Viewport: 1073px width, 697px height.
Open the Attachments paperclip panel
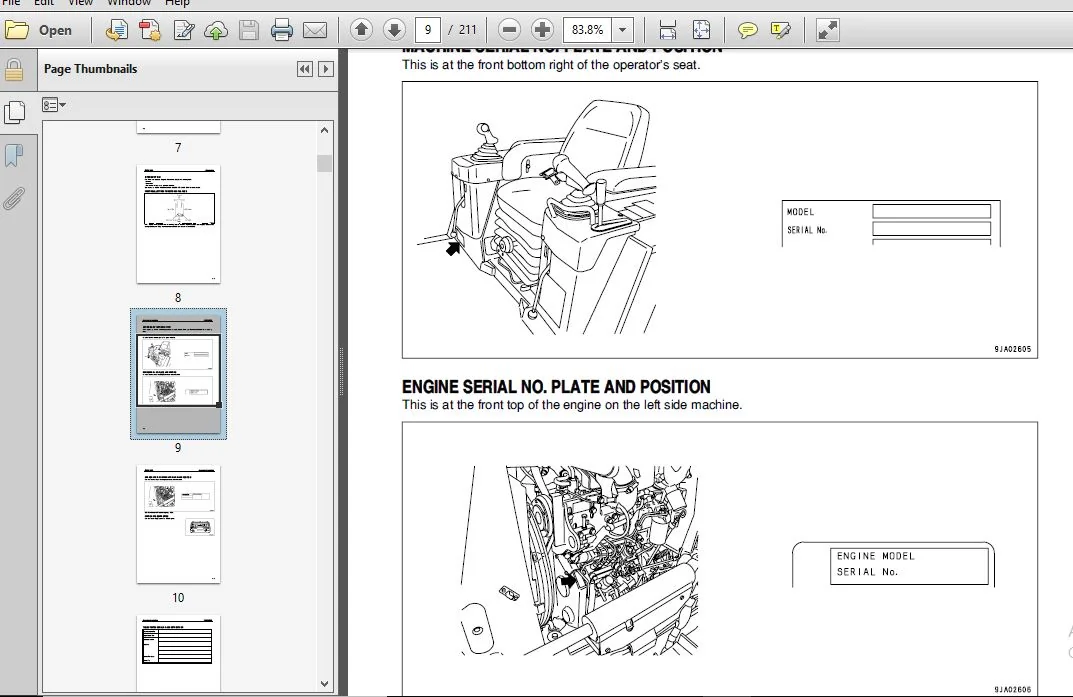[14, 198]
